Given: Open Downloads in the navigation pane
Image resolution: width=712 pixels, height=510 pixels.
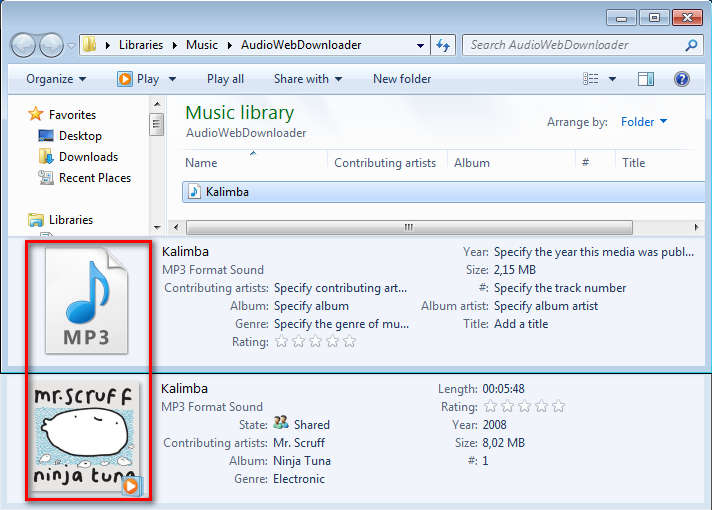Looking at the screenshot, I should (89, 157).
